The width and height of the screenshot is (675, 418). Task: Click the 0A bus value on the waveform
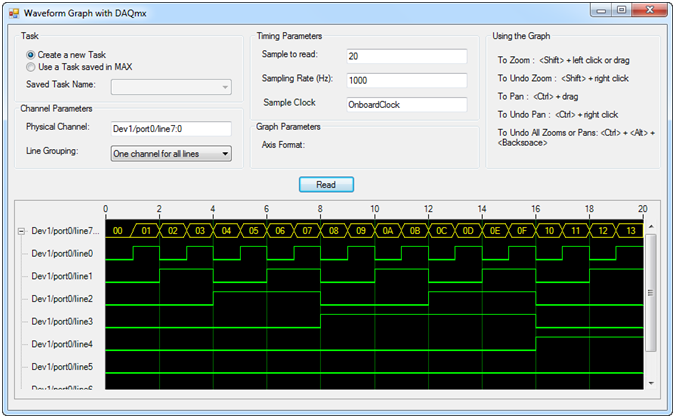[x=388, y=231]
